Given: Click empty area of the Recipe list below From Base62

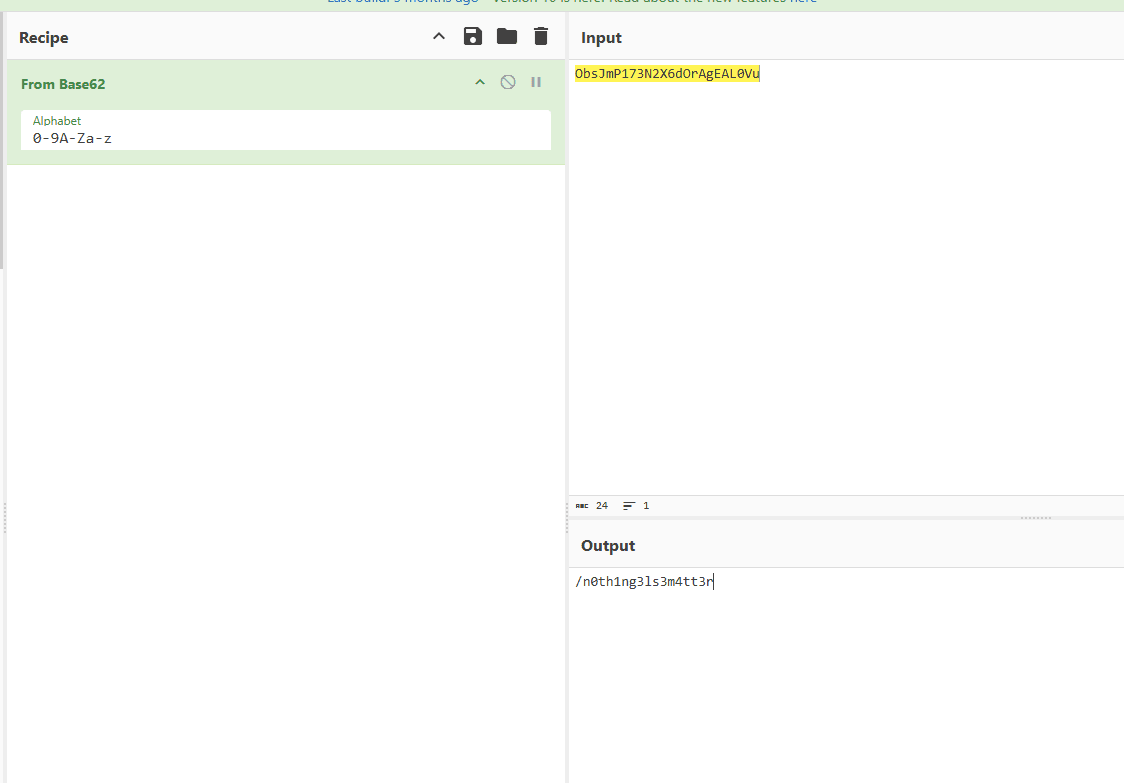Looking at the screenshot, I should pos(285,450).
